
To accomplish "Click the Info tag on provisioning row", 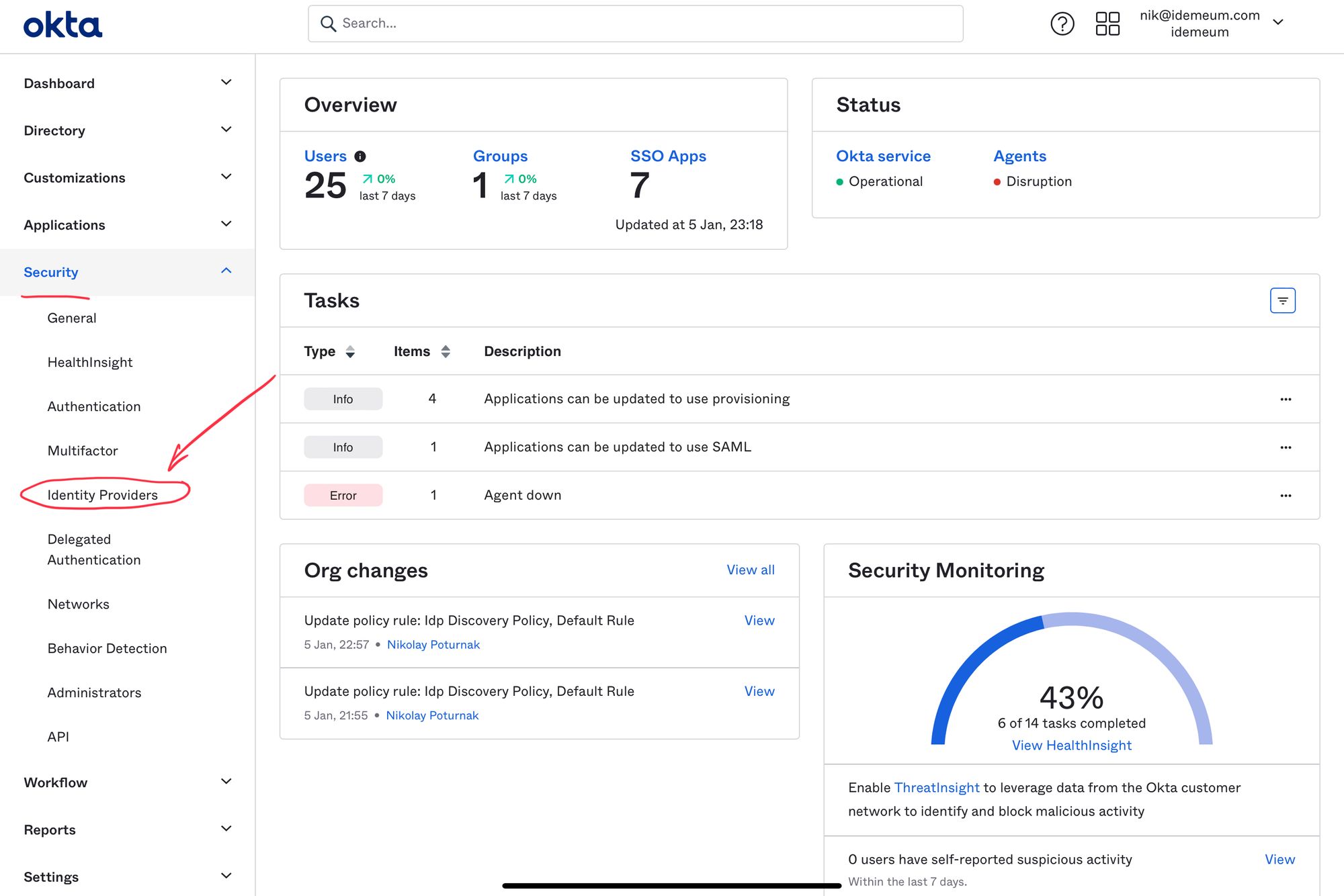I will click(x=343, y=399).
